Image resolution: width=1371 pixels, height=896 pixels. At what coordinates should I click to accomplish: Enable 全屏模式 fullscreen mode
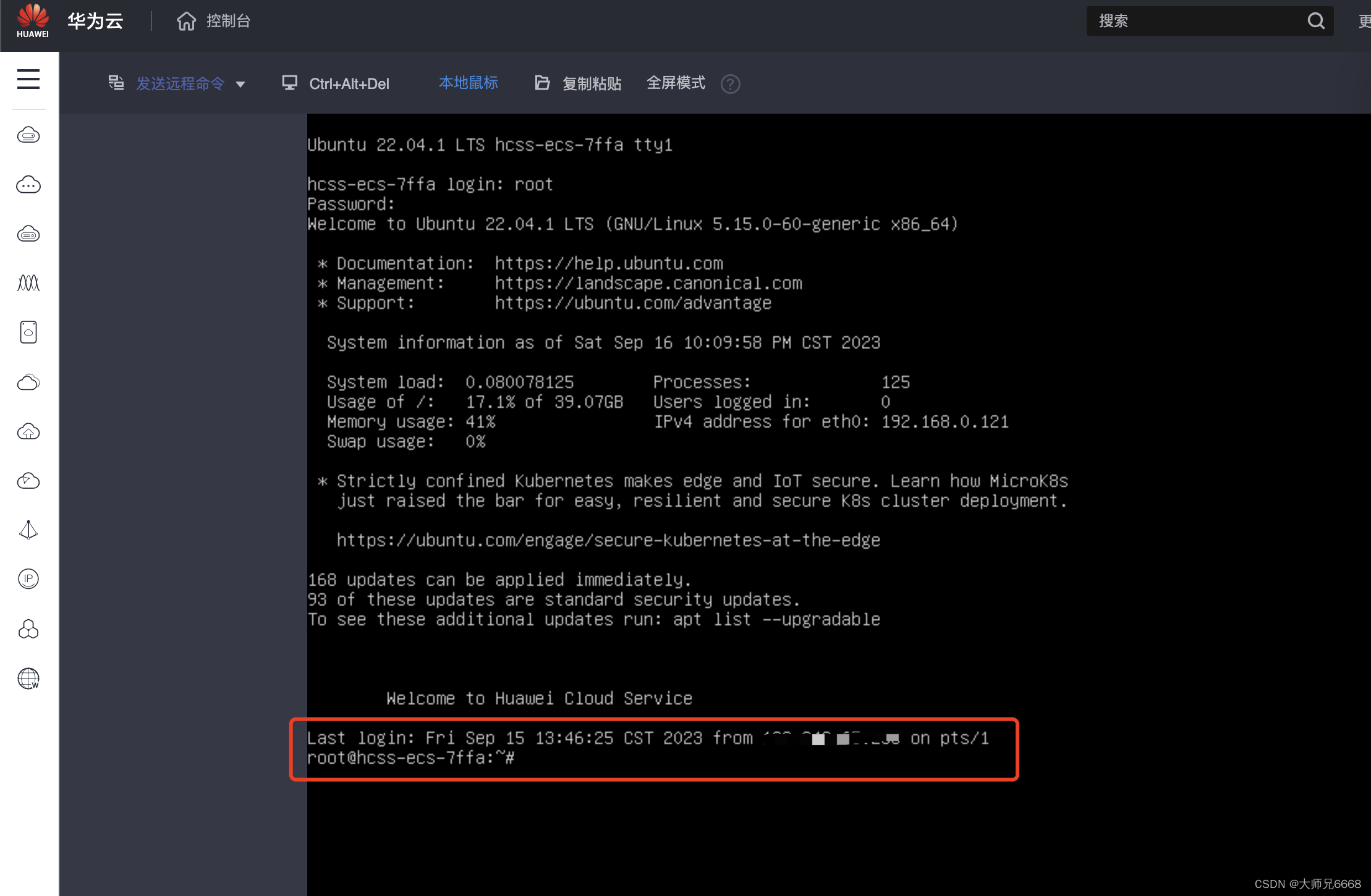tap(676, 83)
